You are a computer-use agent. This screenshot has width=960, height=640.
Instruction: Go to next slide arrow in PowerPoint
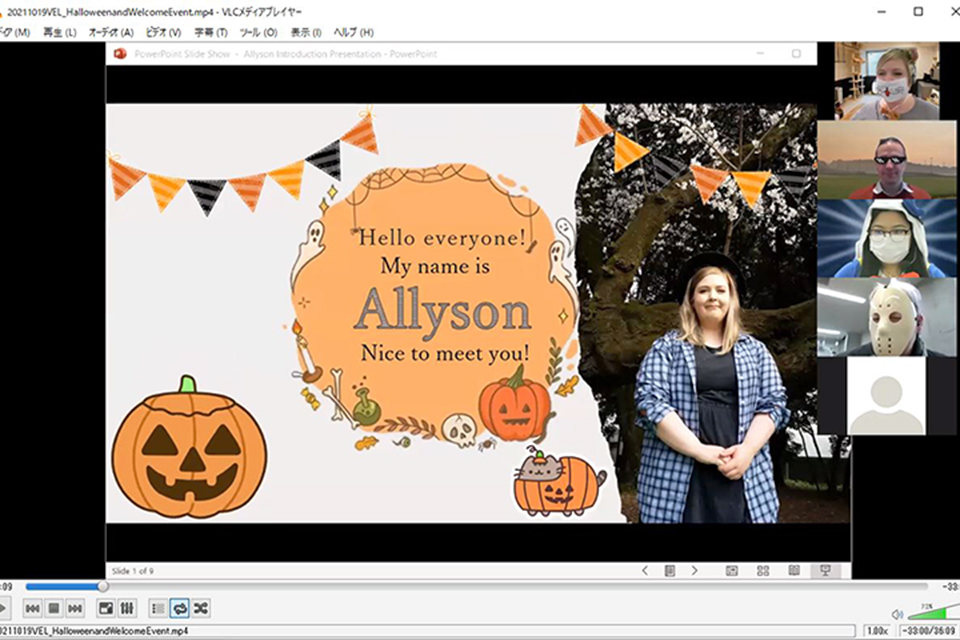[694, 571]
